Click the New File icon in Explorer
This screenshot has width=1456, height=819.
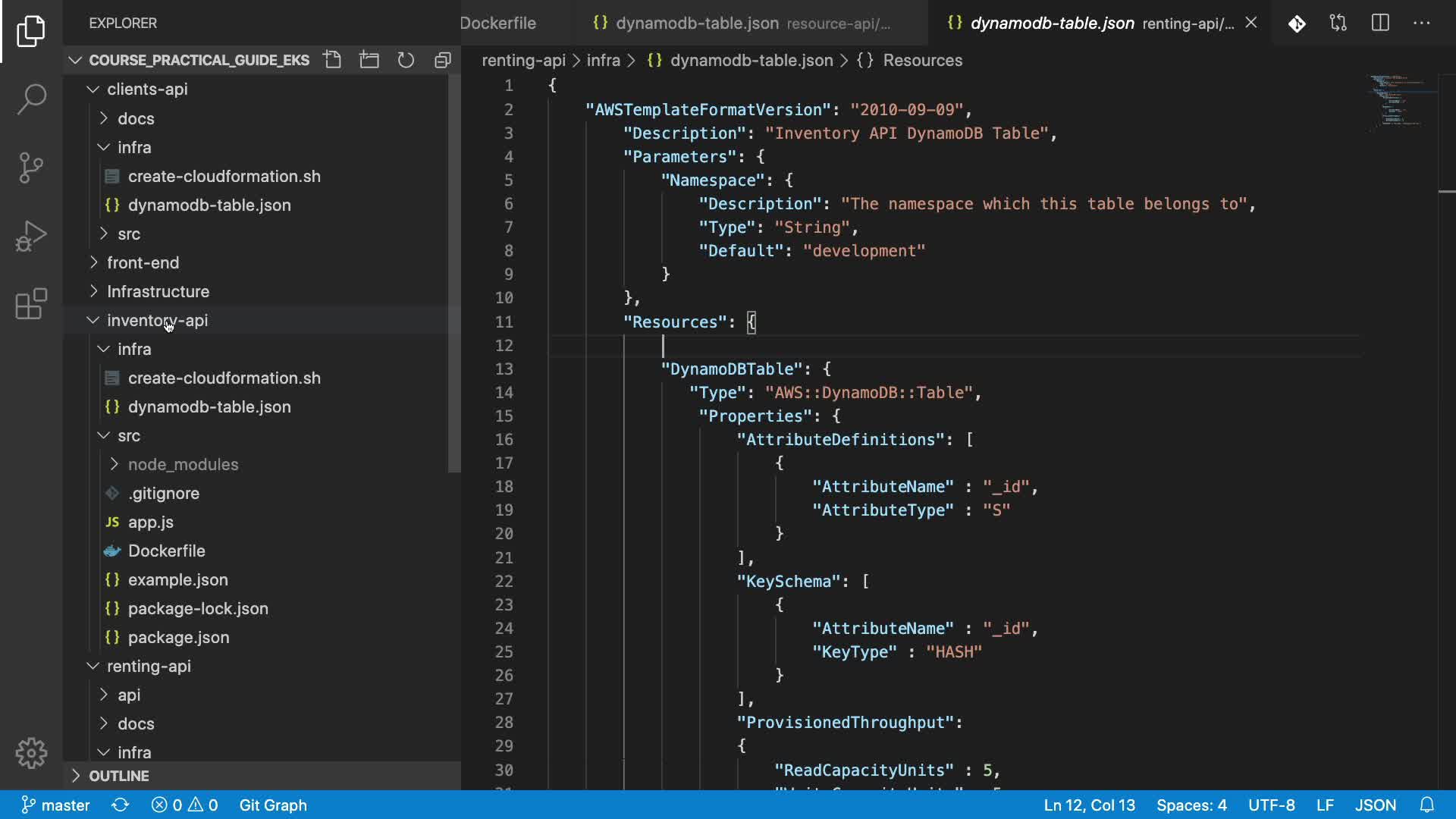coord(332,60)
